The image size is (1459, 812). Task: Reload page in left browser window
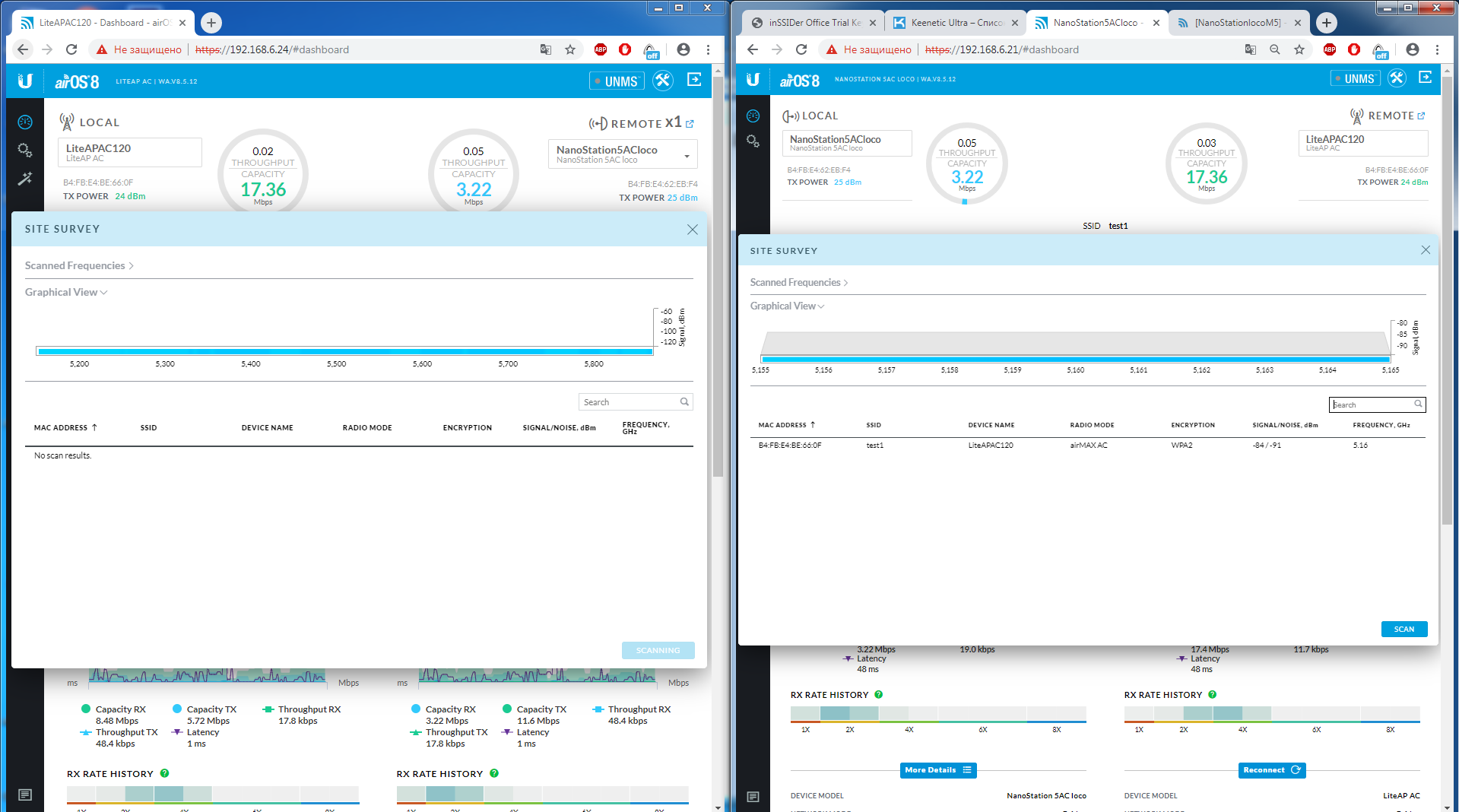click(71, 49)
